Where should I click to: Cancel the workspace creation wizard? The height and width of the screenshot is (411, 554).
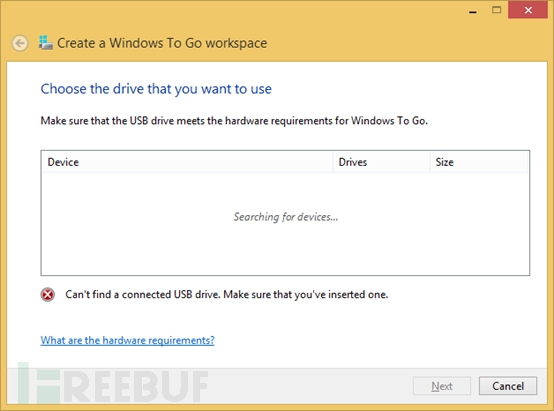508,386
